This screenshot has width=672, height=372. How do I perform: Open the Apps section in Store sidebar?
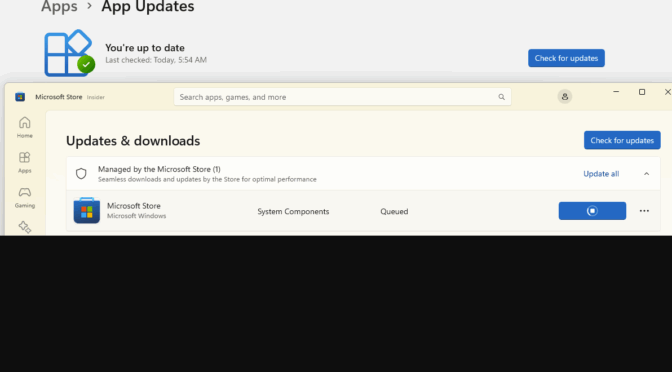pyautogui.click(x=24, y=162)
